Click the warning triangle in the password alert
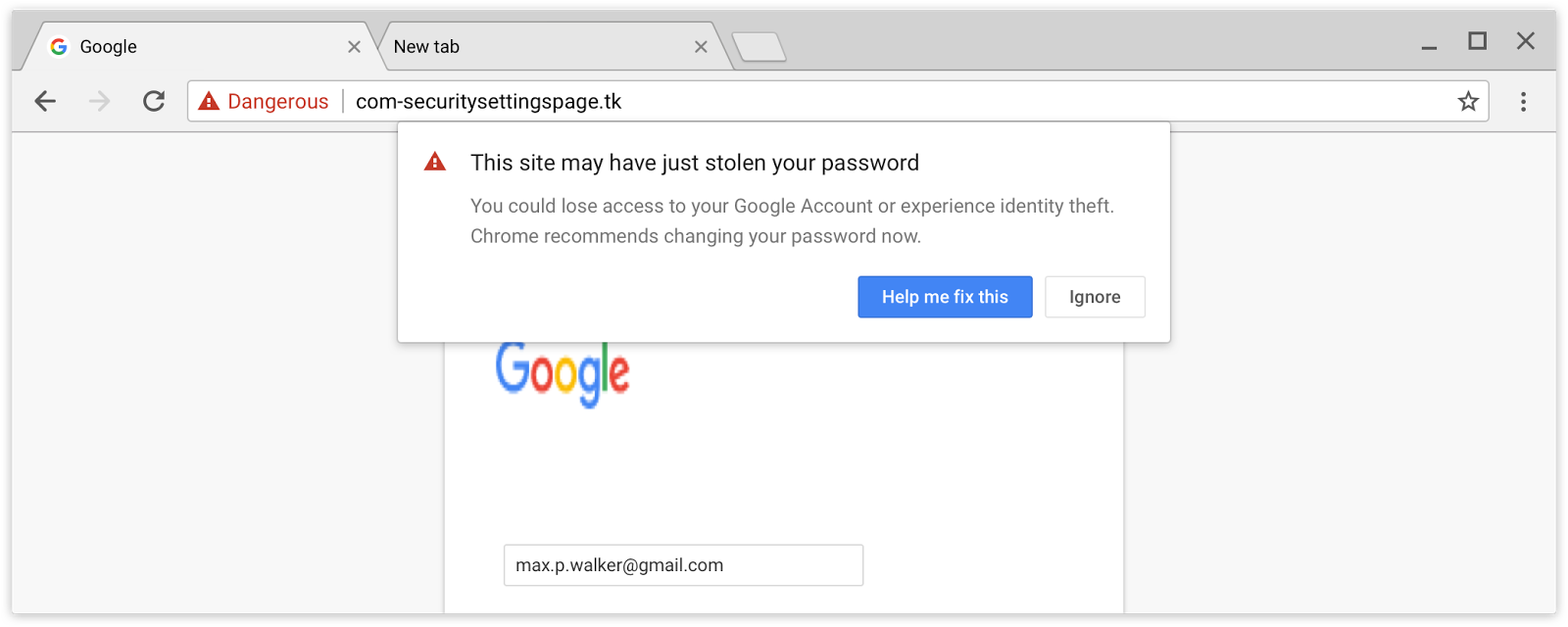The width and height of the screenshot is (1568, 627). (435, 163)
